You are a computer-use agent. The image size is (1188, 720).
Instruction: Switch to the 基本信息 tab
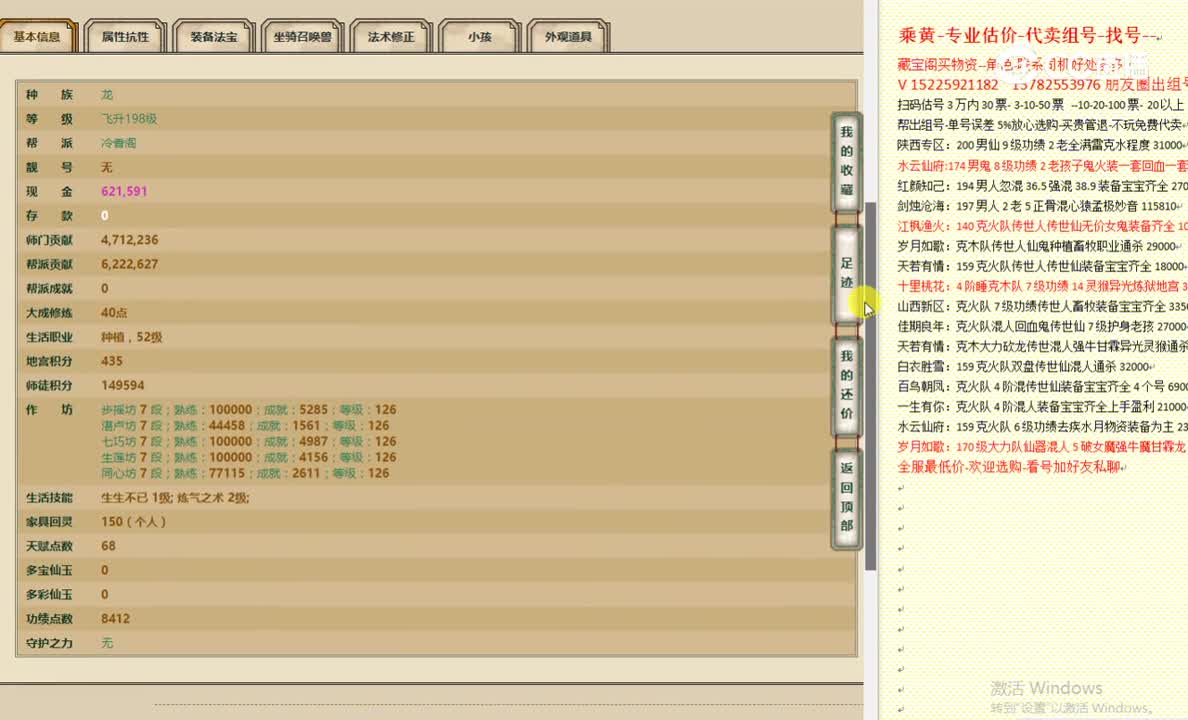coord(37,36)
